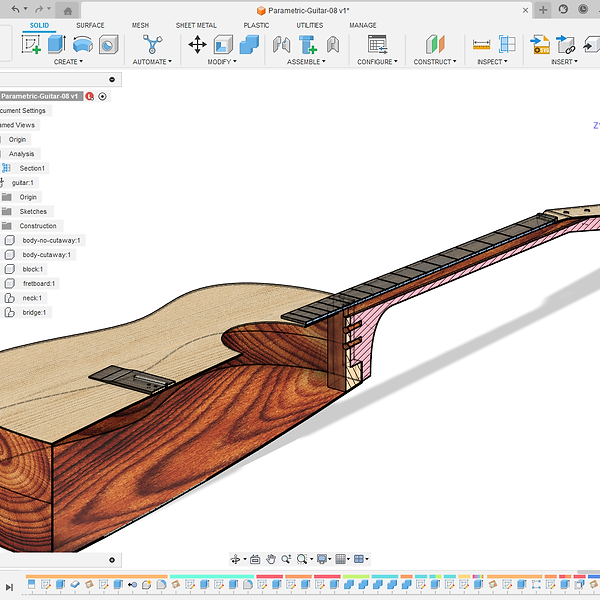Close the Parametric-Guitar-08 document tab
This screenshot has height=600, width=600.
526,10
